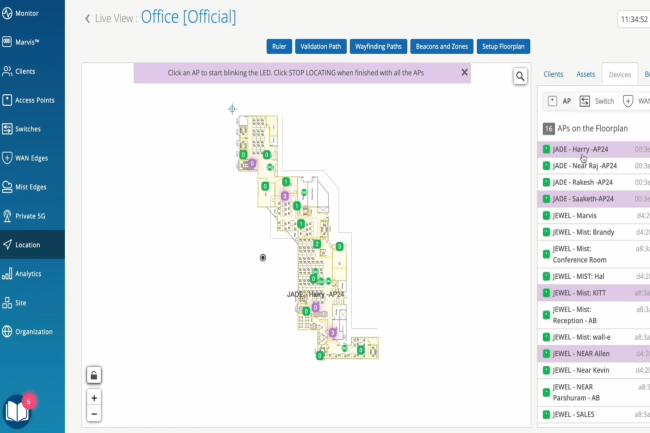Select Location in sidebar

click(x=32, y=244)
